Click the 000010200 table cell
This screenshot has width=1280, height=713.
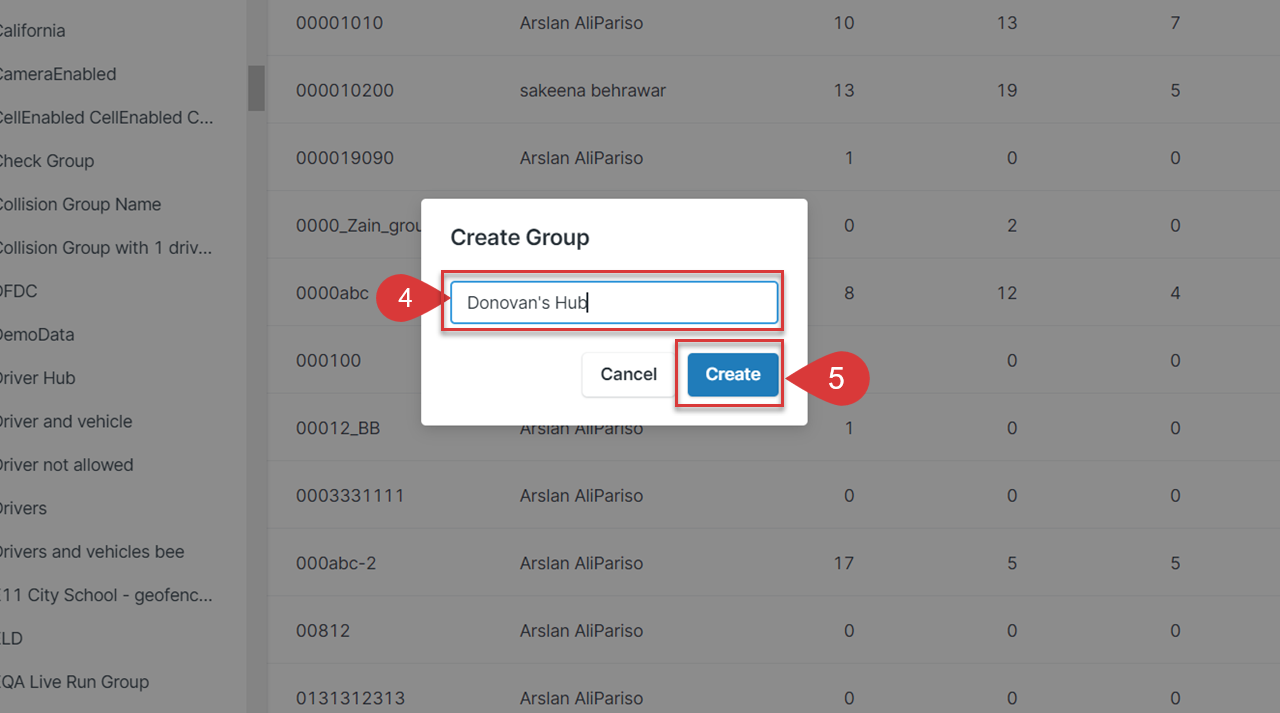click(x=345, y=90)
